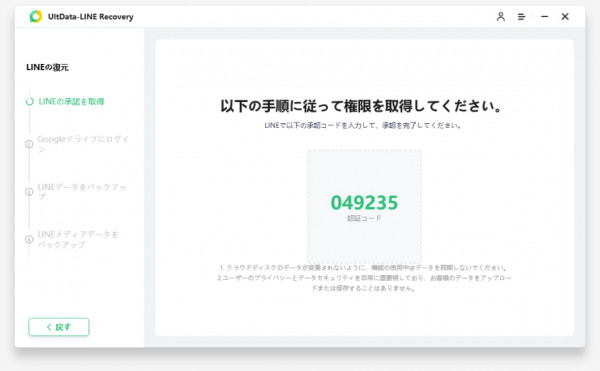Click the step 2 circle icon
The height and width of the screenshot is (371, 600).
click(29, 144)
